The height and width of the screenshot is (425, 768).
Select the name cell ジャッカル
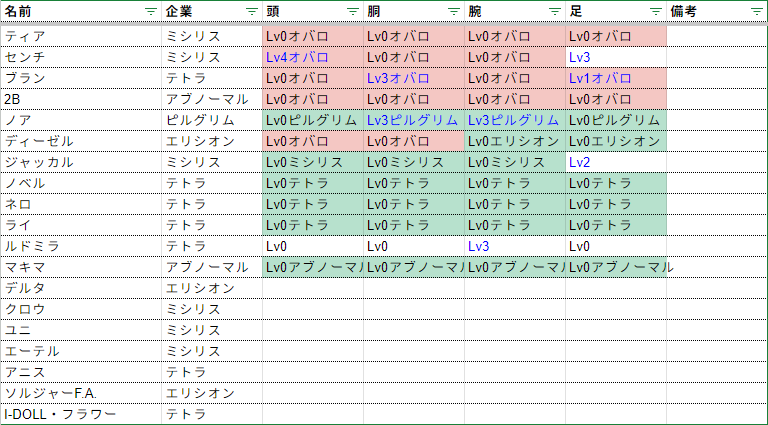tap(81, 163)
